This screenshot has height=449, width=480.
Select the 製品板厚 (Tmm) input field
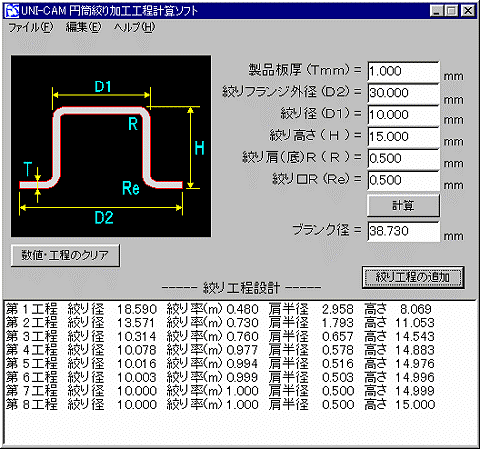point(403,71)
